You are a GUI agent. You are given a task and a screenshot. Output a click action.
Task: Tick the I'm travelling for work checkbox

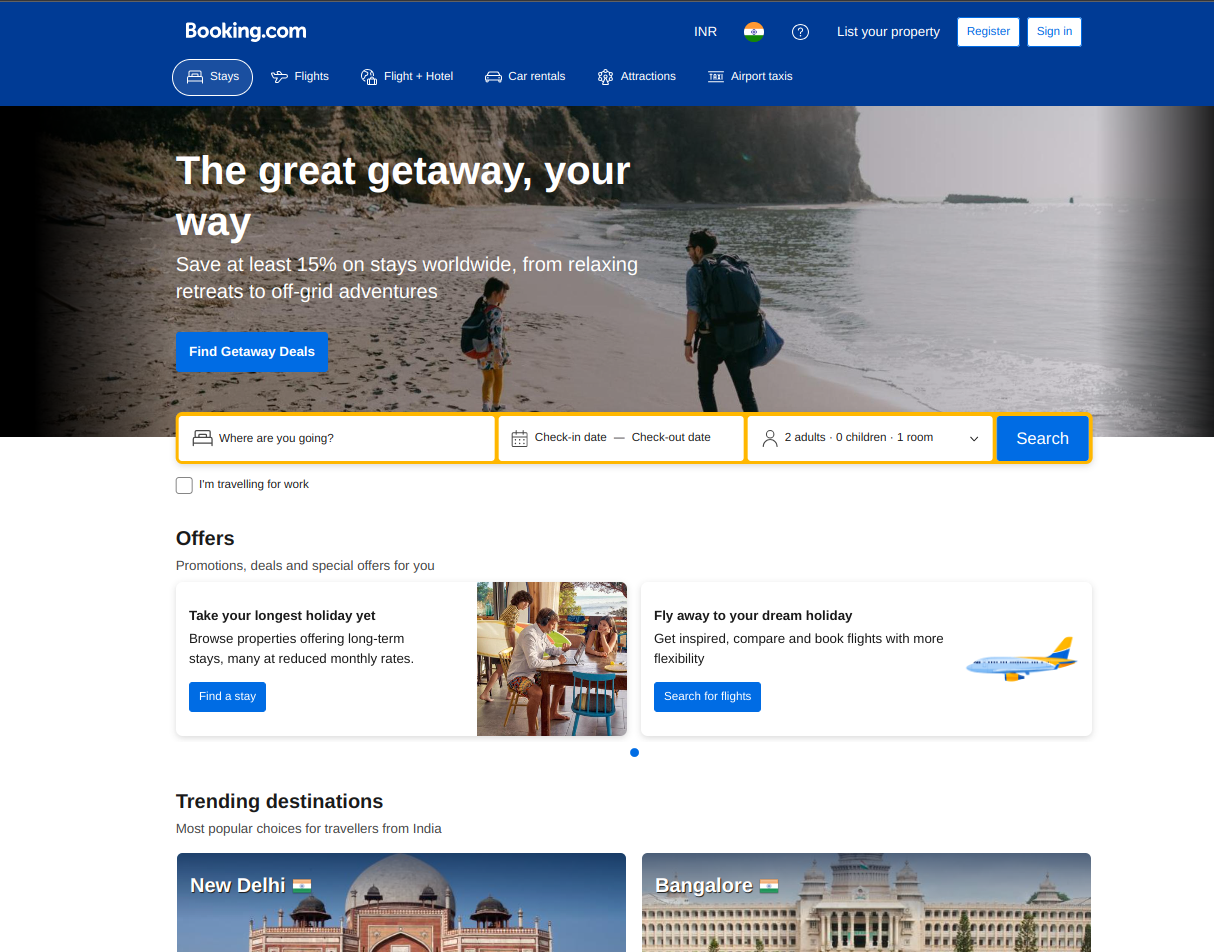(184, 485)
